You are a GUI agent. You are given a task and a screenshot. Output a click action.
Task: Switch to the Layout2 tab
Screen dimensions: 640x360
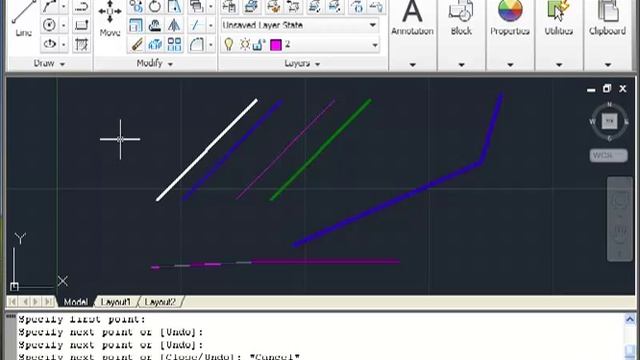160,302
